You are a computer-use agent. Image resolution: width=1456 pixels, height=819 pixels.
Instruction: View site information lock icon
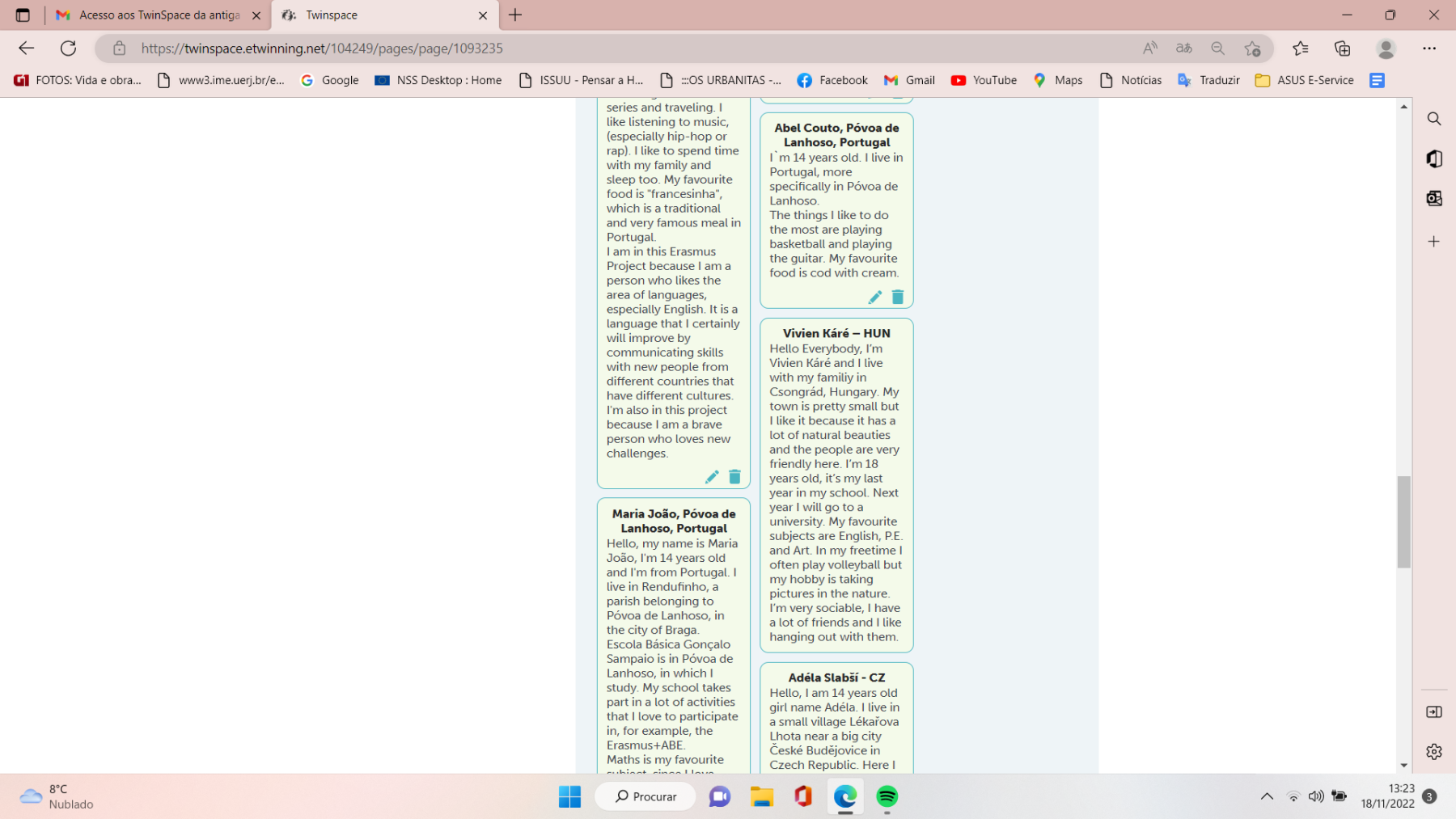click(120, 49)
